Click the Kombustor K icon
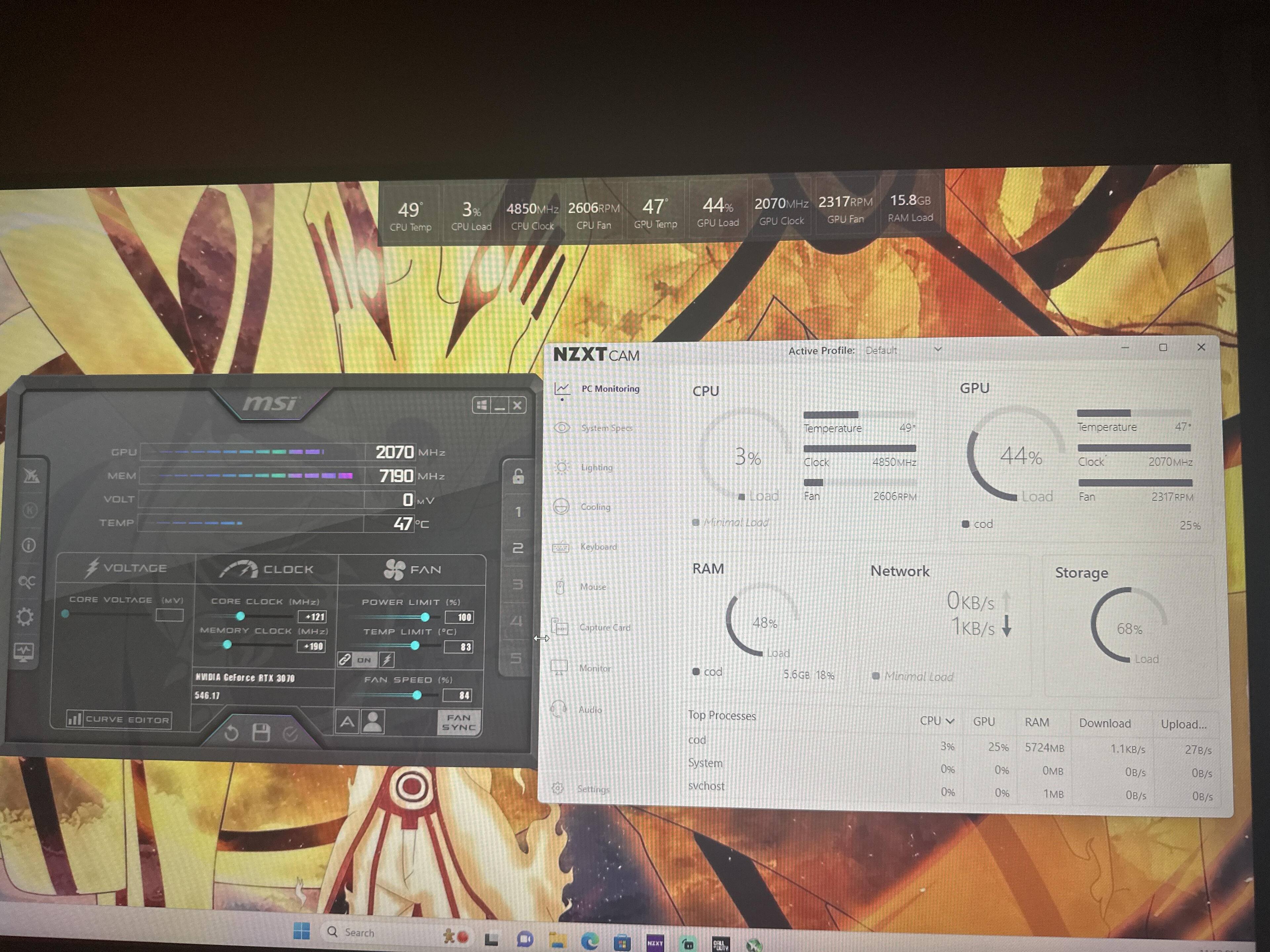Viewport: 1270px width, 952px height. tap(30, 510)
